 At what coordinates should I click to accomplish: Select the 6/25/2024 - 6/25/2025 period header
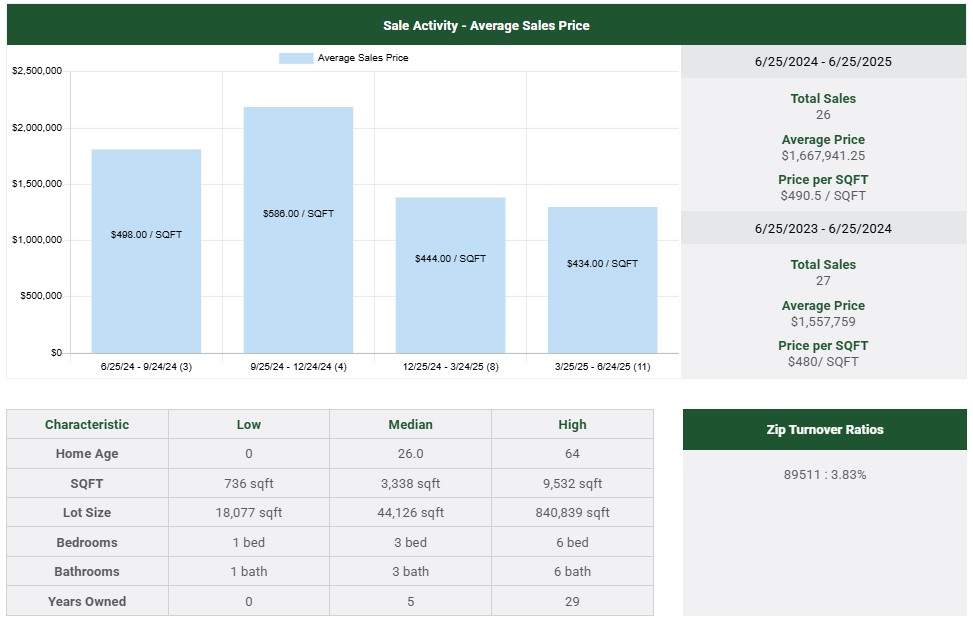[823, 62]
